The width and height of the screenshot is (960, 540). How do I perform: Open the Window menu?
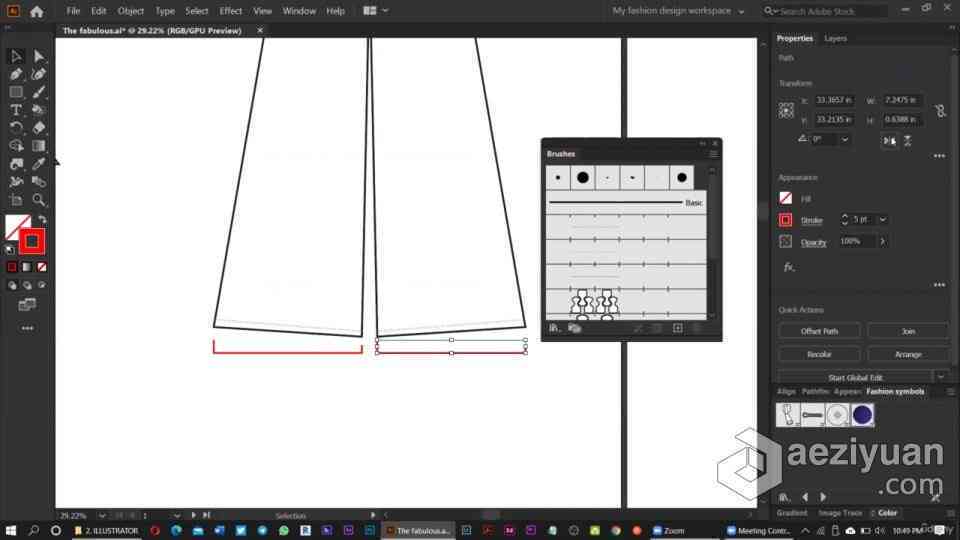[x=299, y=11]
